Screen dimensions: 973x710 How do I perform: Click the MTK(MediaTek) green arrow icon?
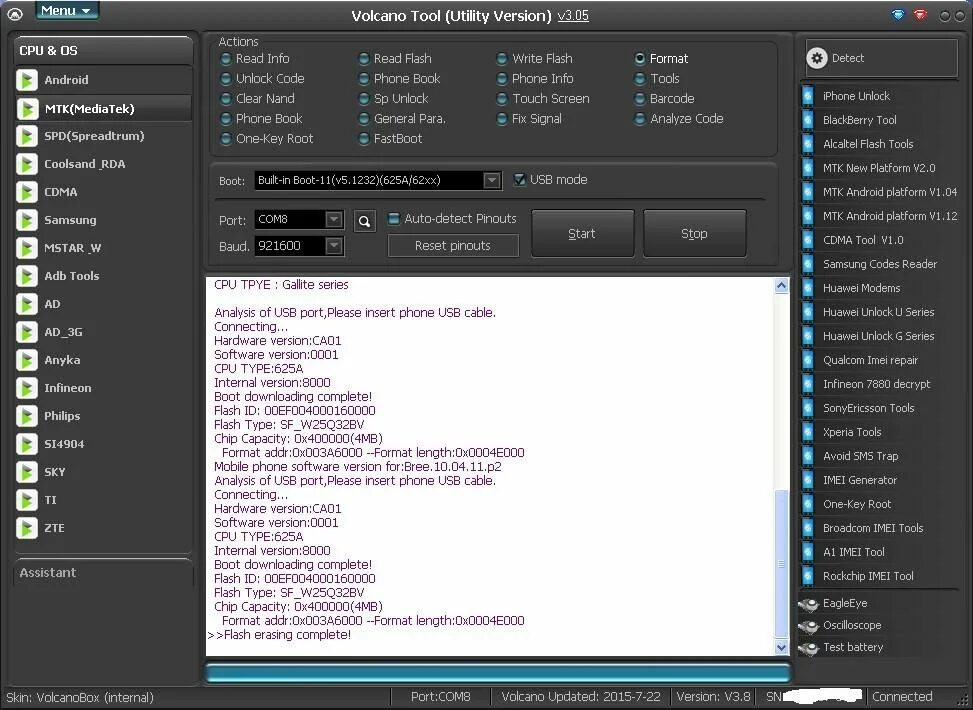click(x=27, y=109)
